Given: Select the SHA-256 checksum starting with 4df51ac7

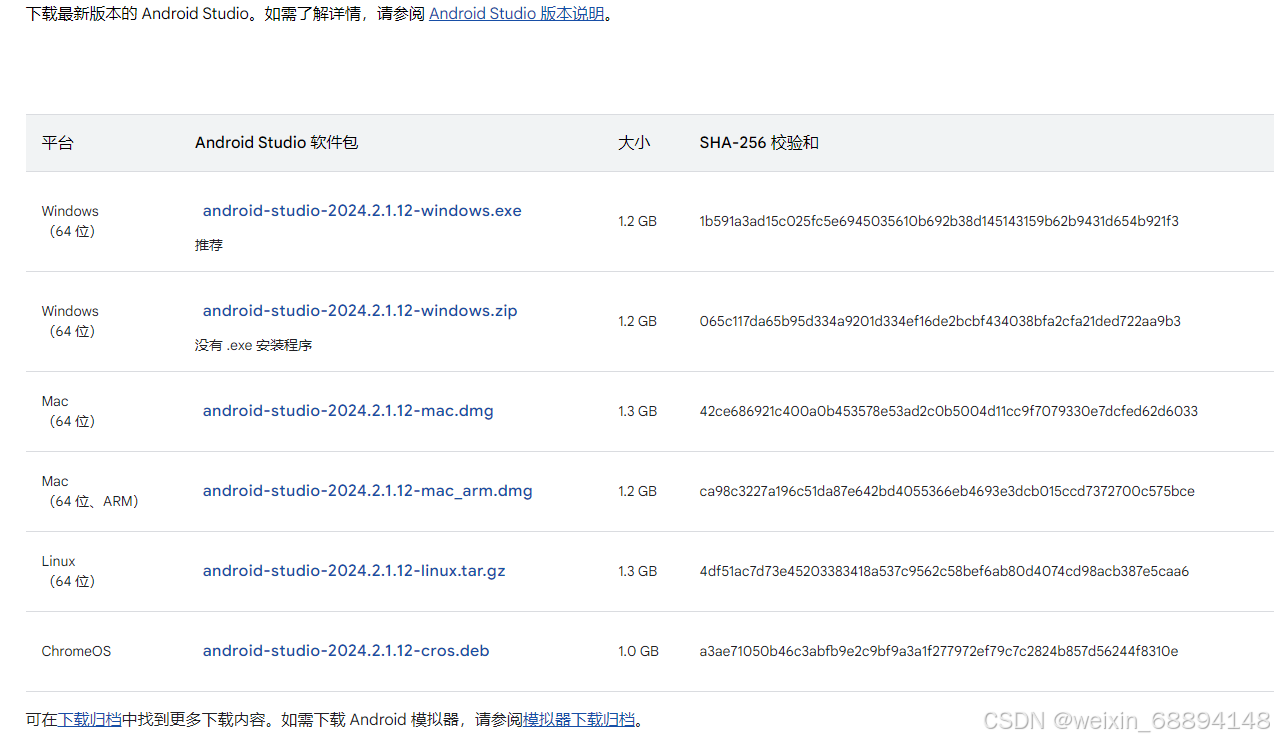Looking at the screenshot, I should tap(944, 571).
